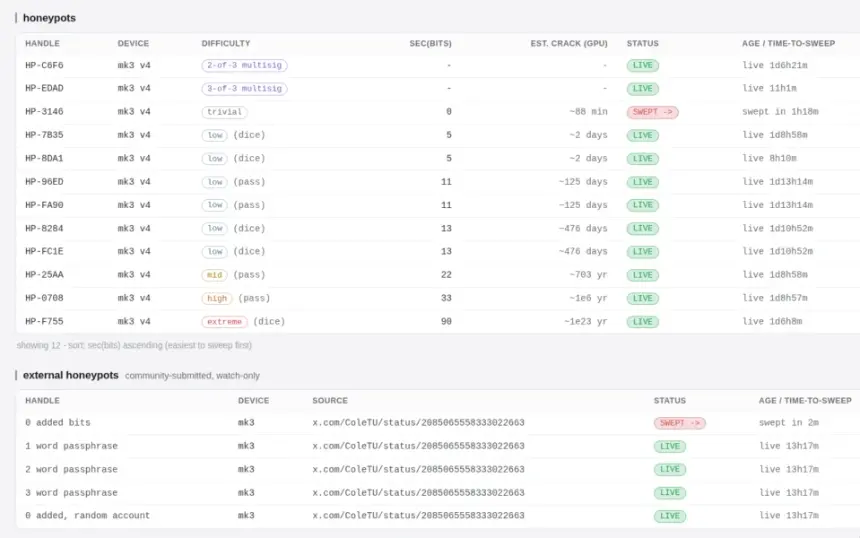
Task: Sort by DIFFICULTY column header
Action: [226, 43]
